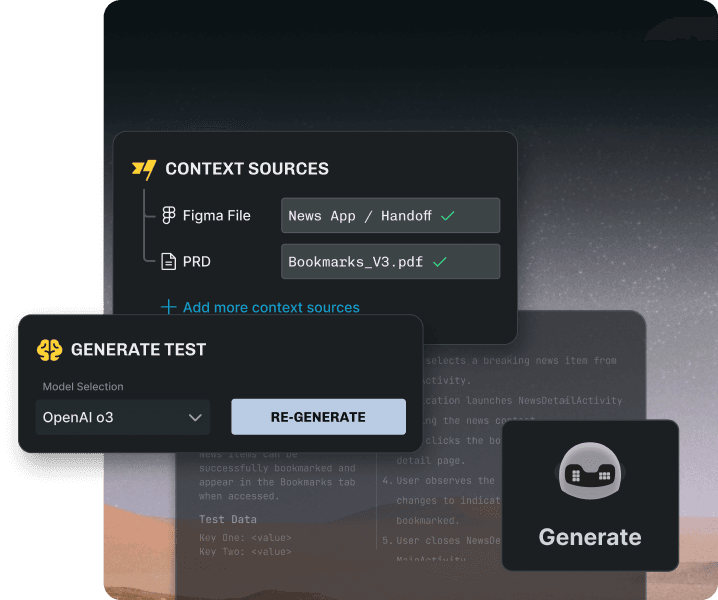Click the yellow brain Generate Test icon

tap(49, 350)
